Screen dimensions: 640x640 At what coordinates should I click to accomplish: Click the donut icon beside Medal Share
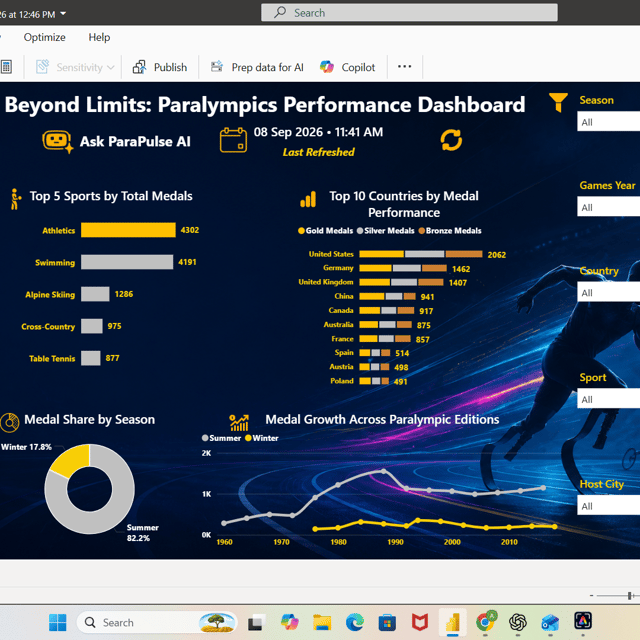pyautogui.click(x=10, y=422)
